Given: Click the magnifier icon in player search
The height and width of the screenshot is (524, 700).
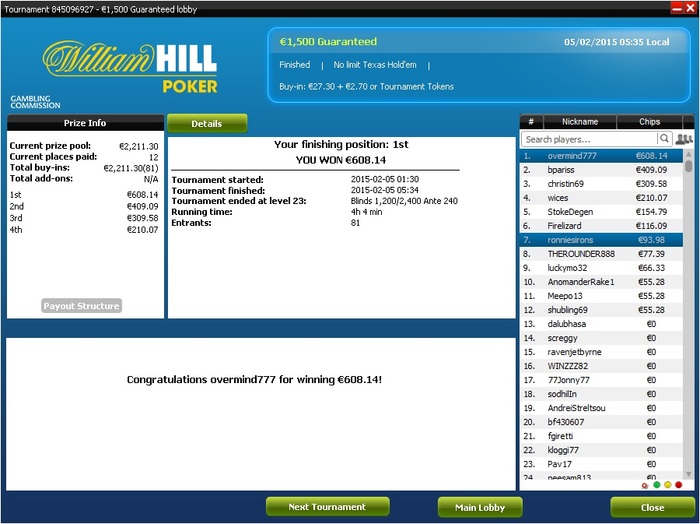Looking at the screenshot, I should pyautogui.click(x=664, y=139).
